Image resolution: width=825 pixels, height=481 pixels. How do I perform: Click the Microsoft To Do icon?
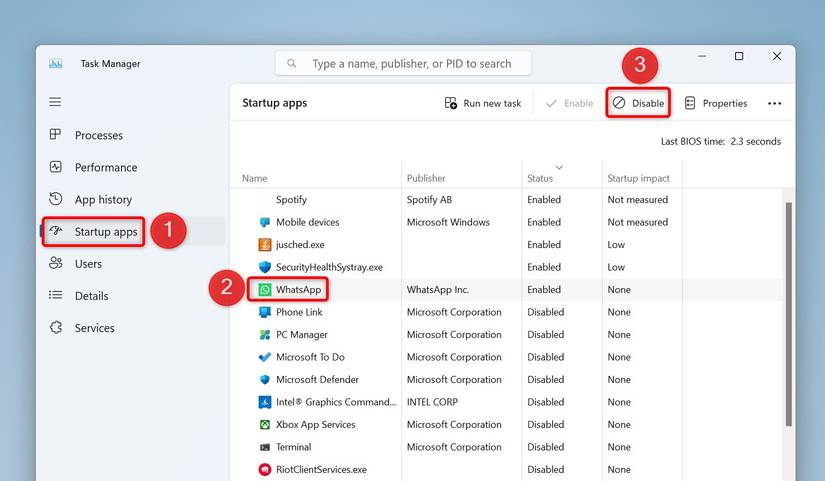click(265, 357)
